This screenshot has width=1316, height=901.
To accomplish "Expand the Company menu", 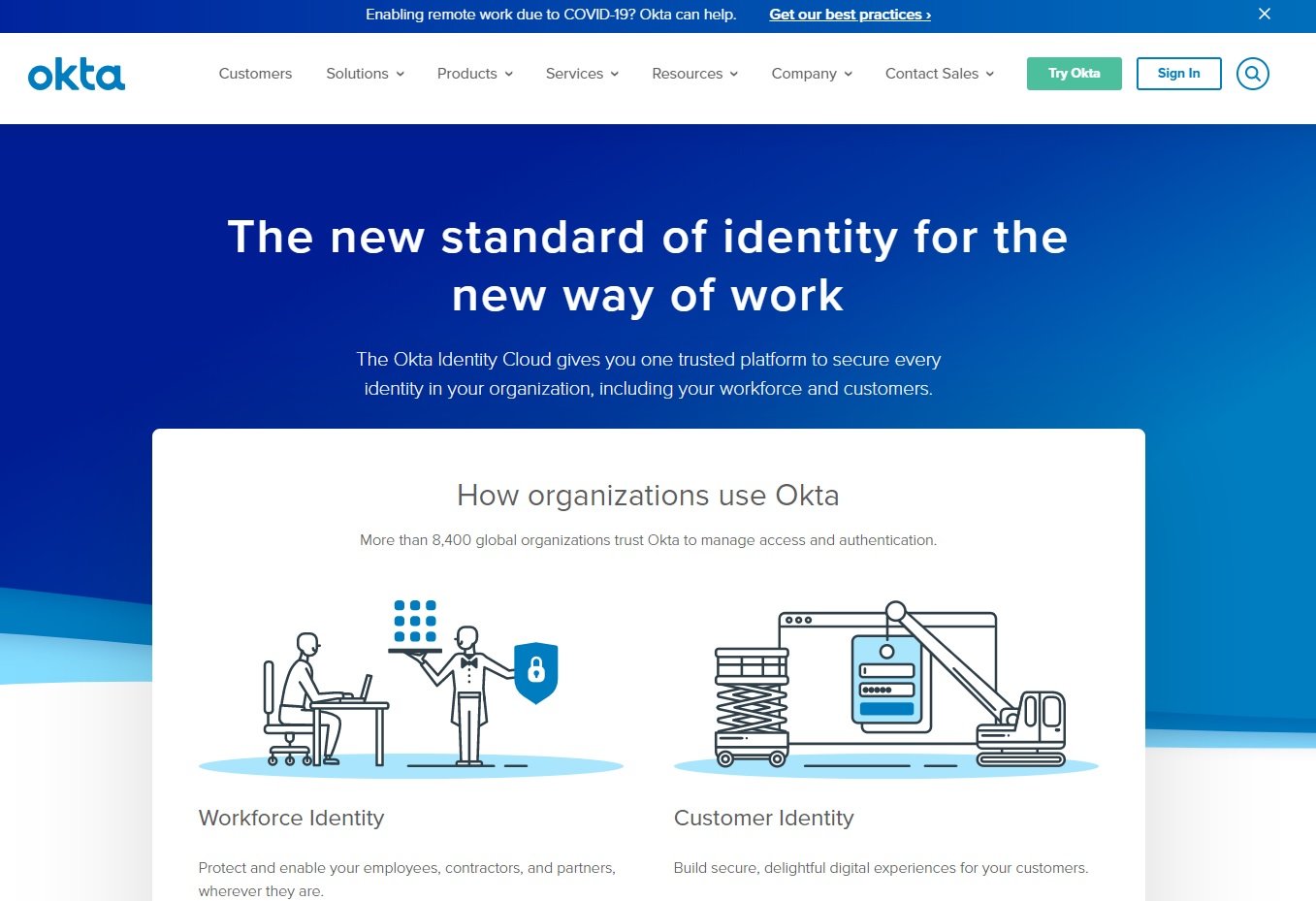I will click(811, 74).
